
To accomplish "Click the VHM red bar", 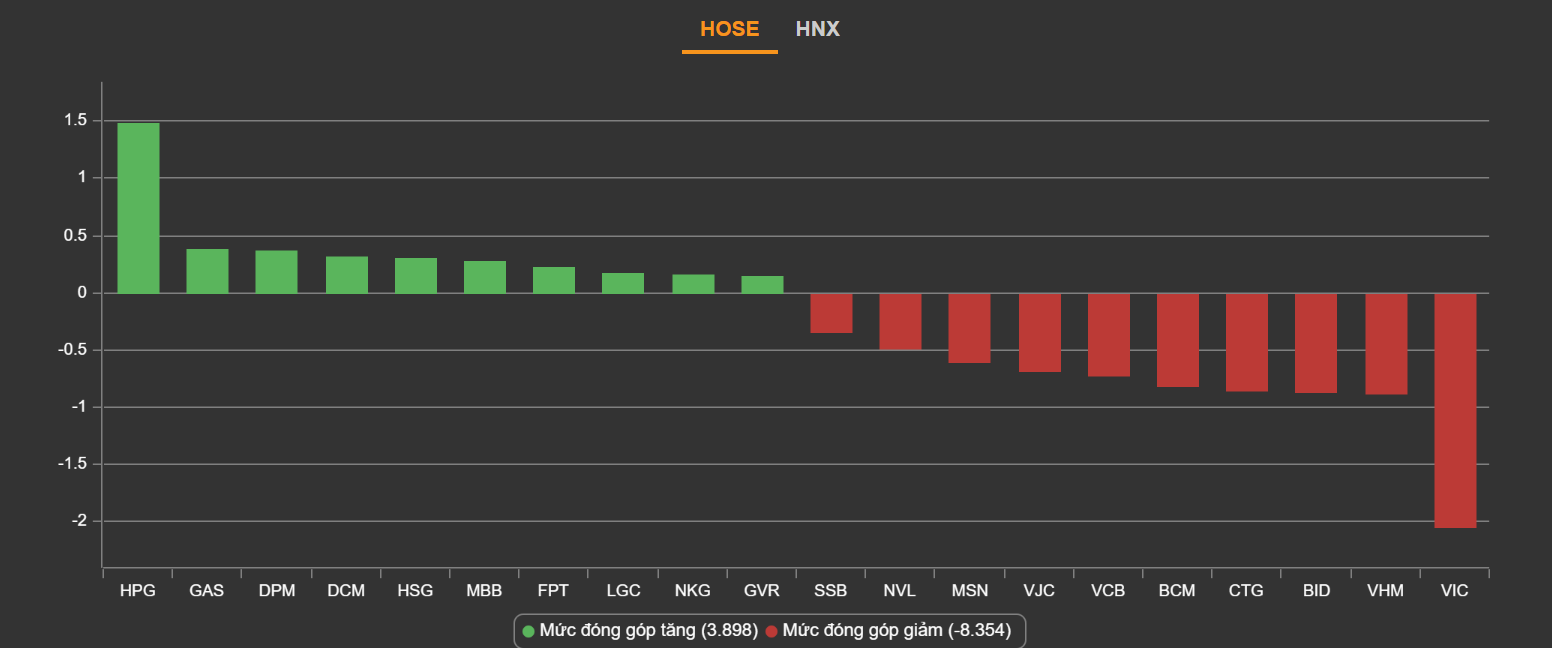I will [x=1386, y=343].
